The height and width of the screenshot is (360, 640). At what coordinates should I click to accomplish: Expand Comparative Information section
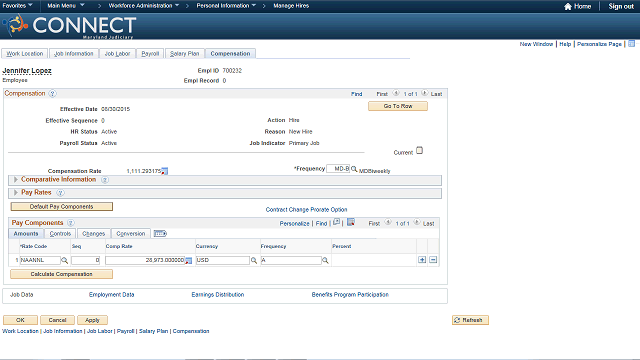click(16, 180)
